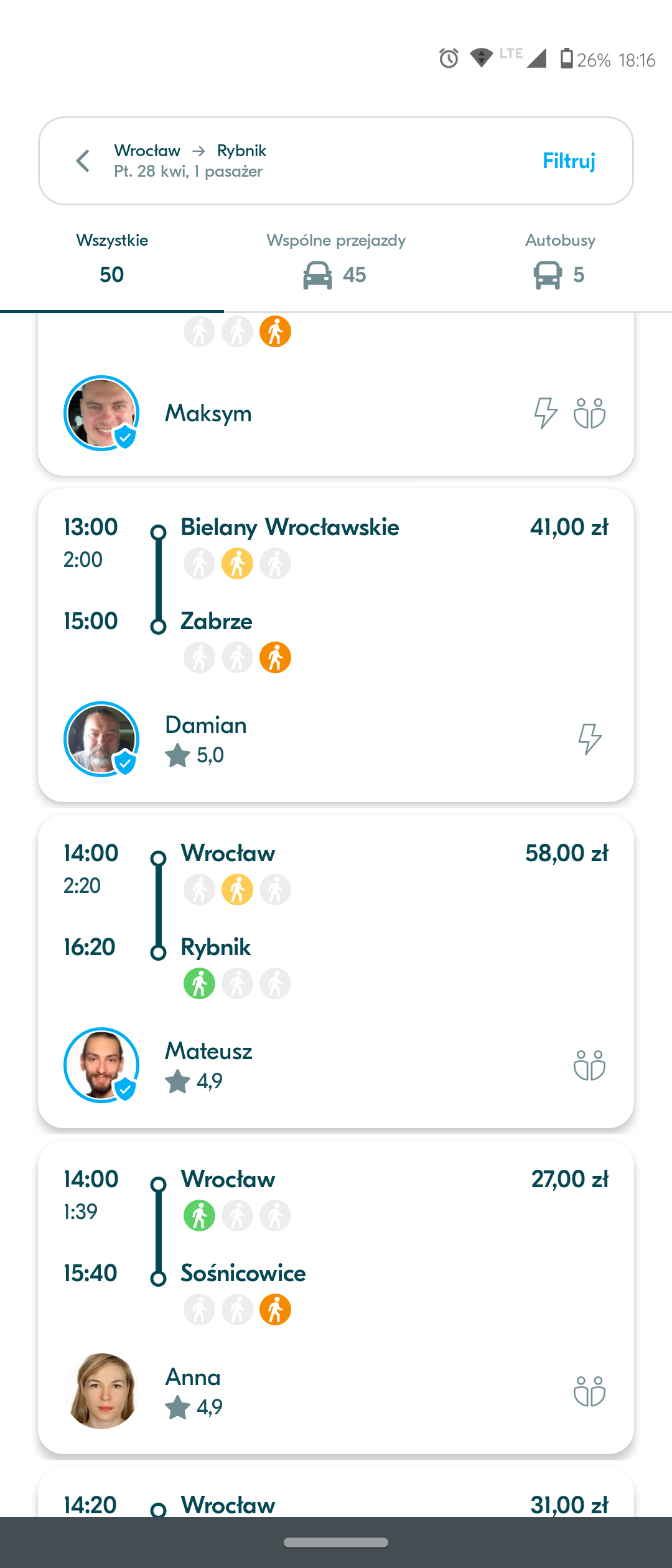The image size is (672, 1568).
Task: Tap the green walking icon under Rybnik
Action: 200,984
